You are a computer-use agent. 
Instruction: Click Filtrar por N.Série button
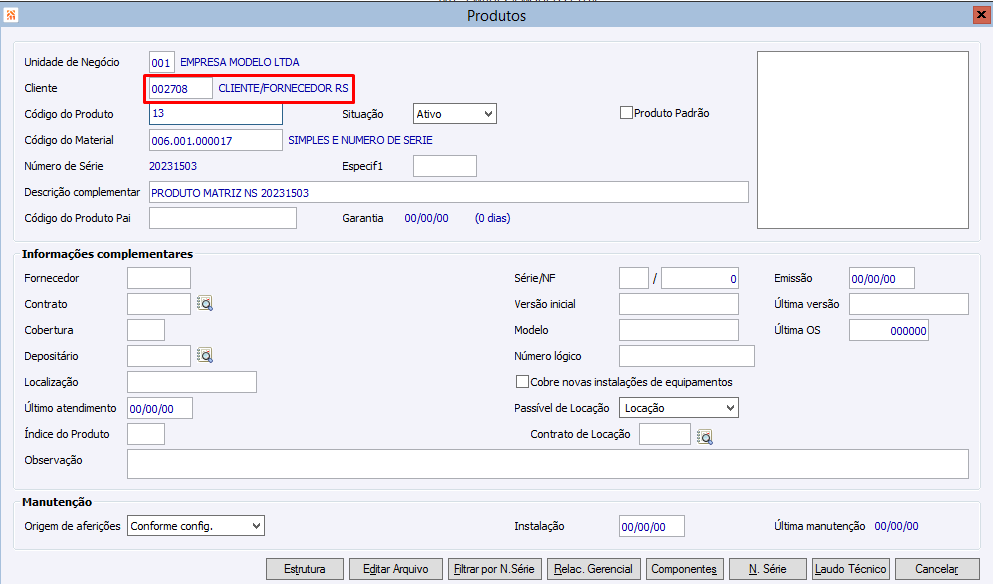[494, 569]
